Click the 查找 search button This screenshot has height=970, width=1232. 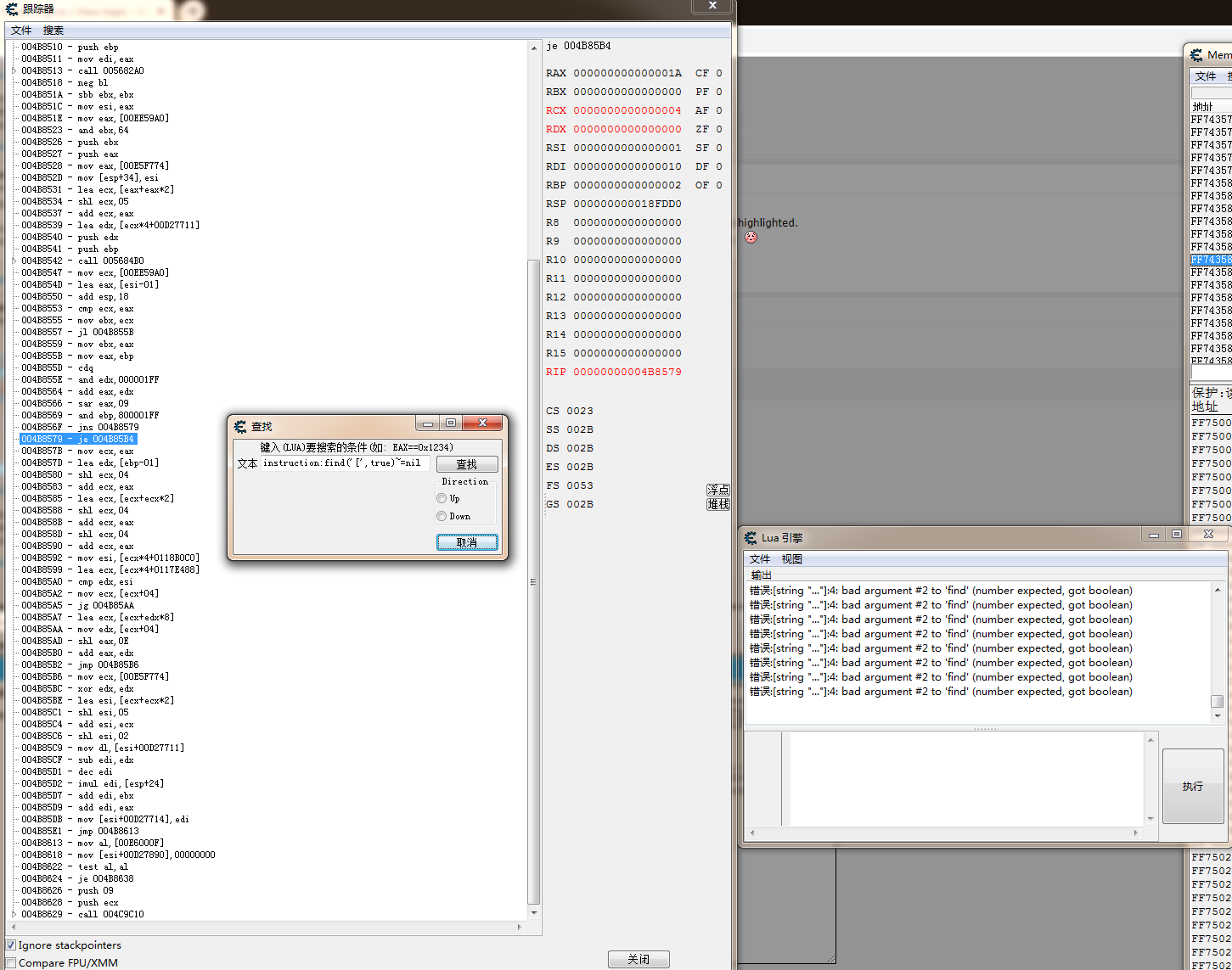467,464
